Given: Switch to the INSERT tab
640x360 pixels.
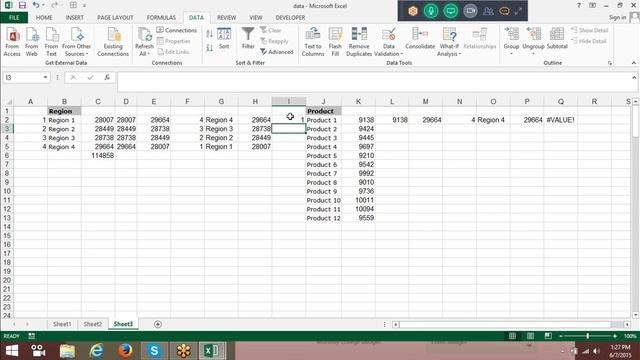Looking at the screenshot, I should coord(74,18).
